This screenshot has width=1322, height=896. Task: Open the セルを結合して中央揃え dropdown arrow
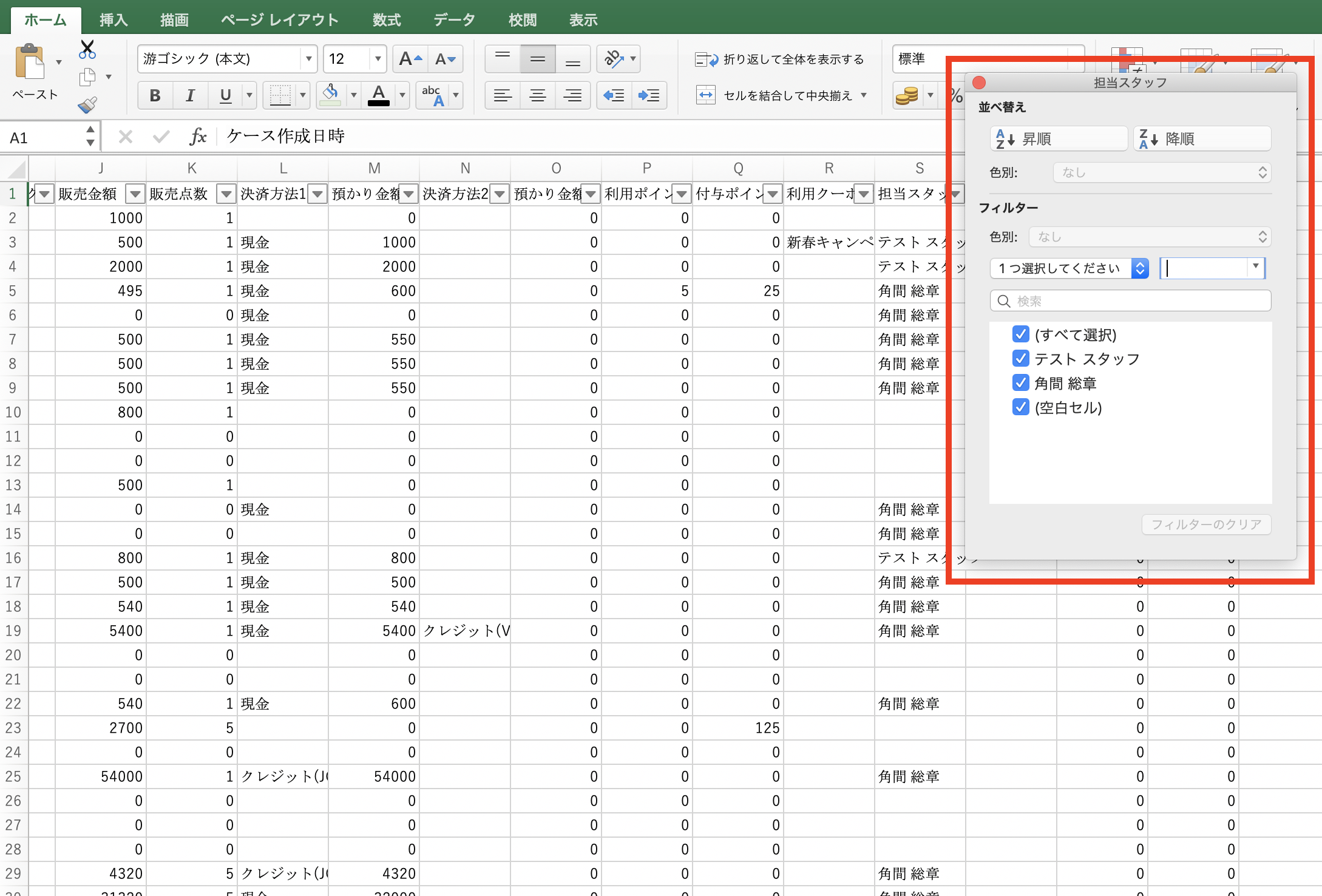(863, 95)
